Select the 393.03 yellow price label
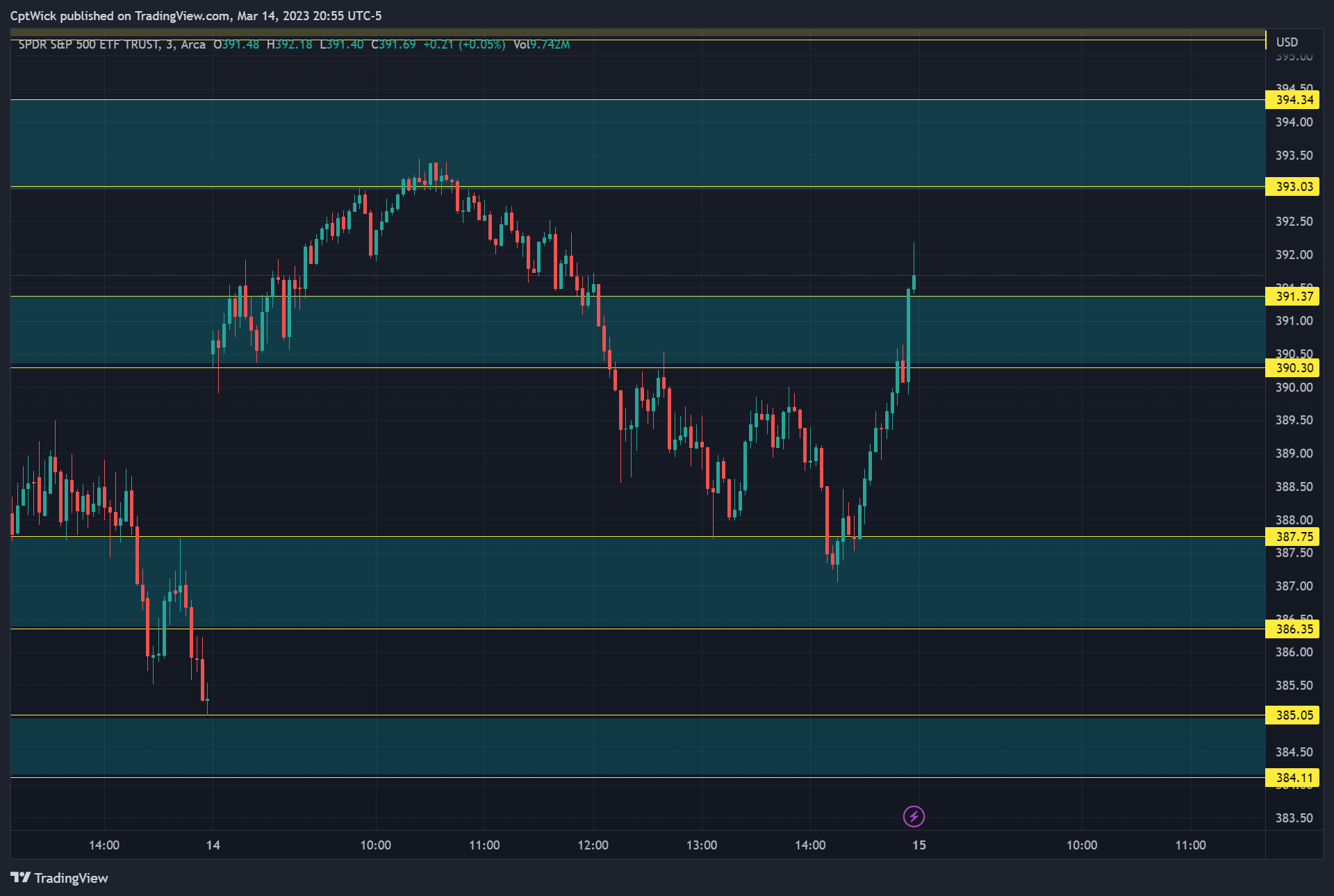 pyautogui.click(x=1294, y=187)
